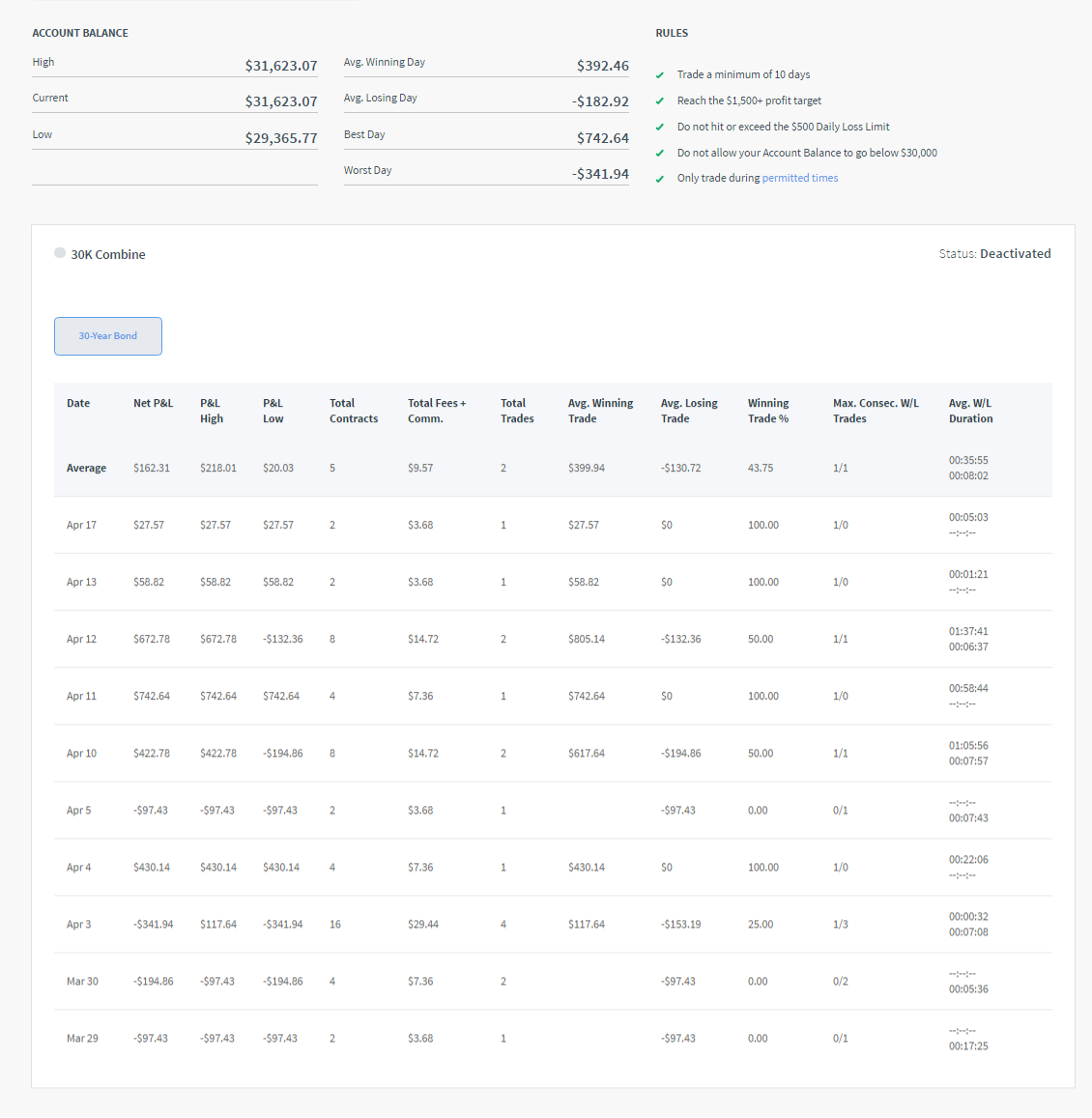Click the Date column header
This screenshot has height=1118, width=1092.
[x=78, y=404]
